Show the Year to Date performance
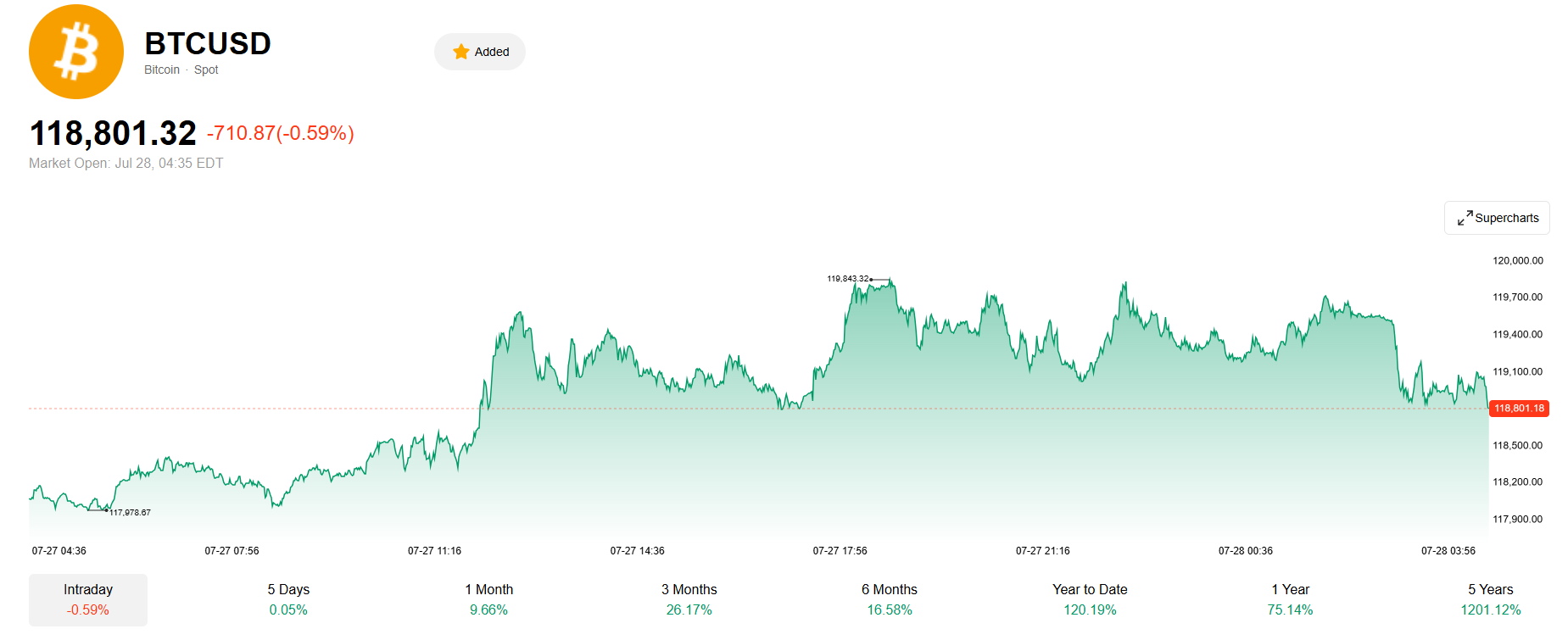 coord(1090,599)
